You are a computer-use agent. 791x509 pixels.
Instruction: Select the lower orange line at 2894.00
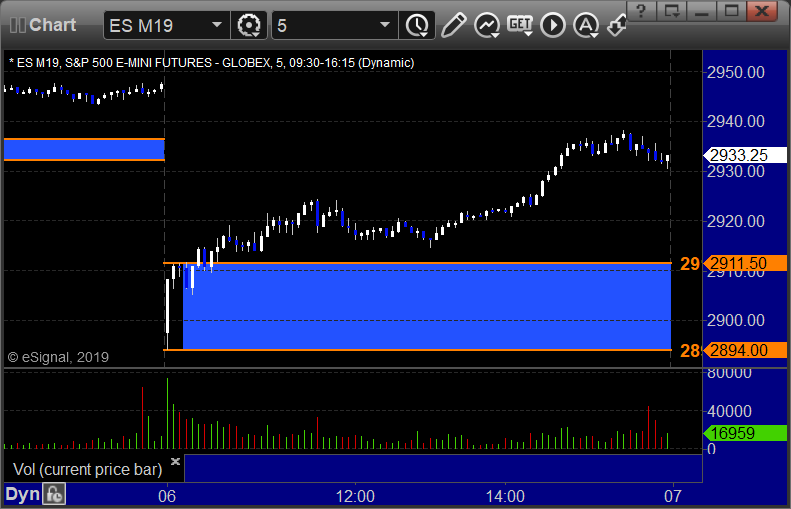[417, 350]
